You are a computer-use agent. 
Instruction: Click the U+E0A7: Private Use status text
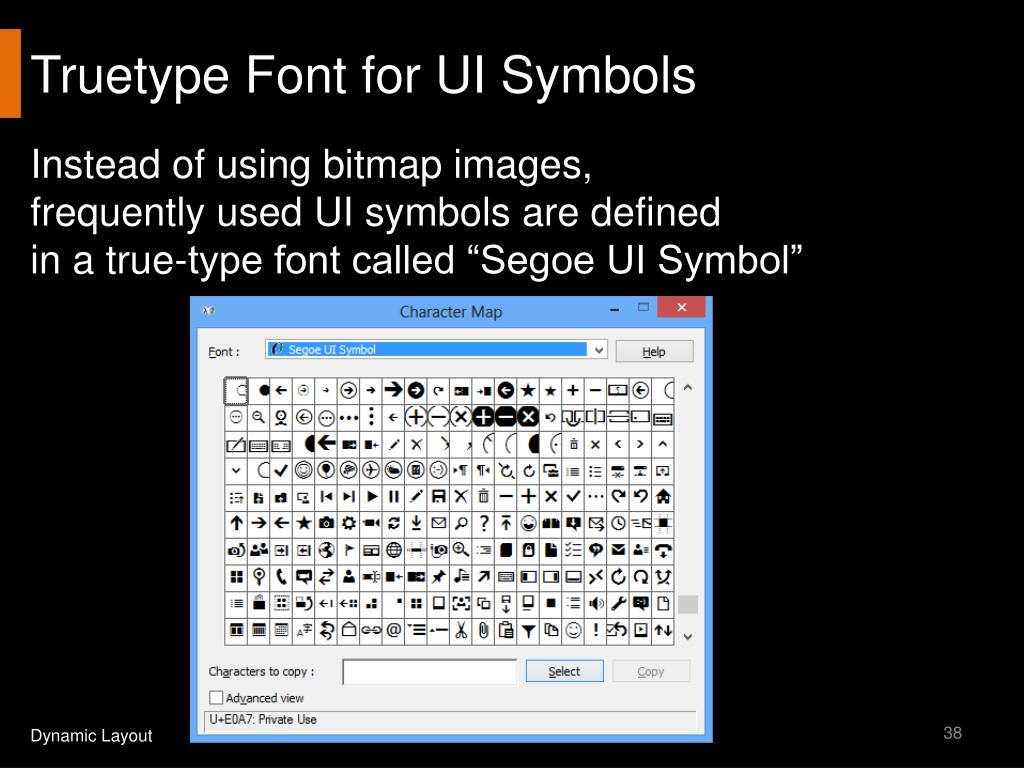point(263,719)
